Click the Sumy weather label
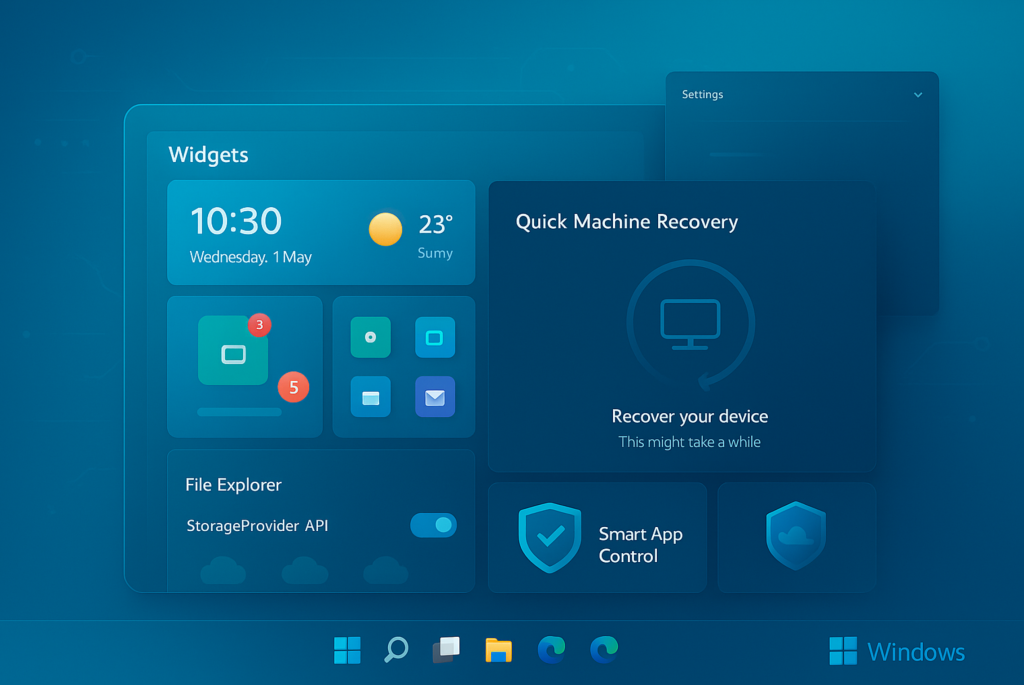1024x685 pixels. click(x=435, y=253)
